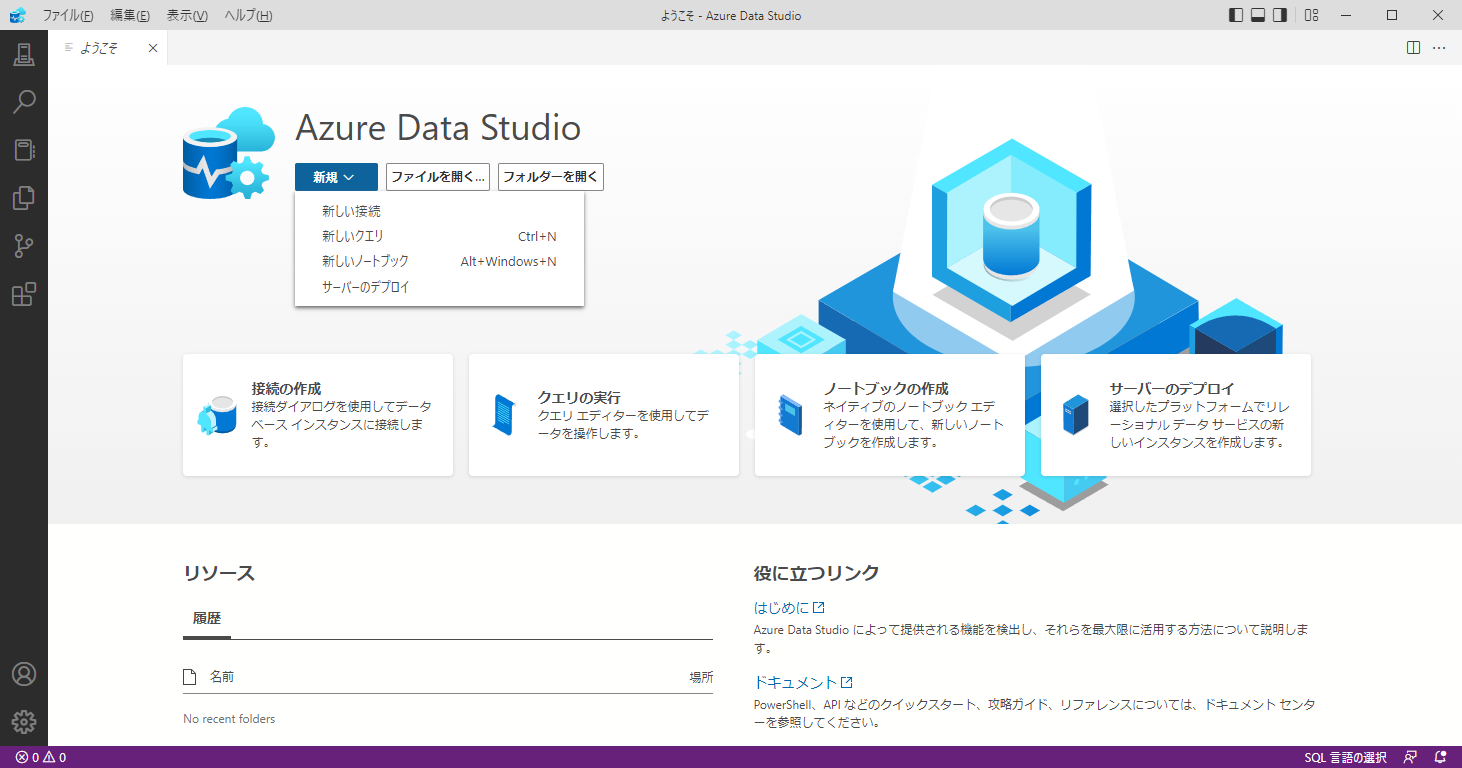The height and width of the screenshot is (768, 1462).
Task: Choose 新しい接続 from the dropdown menu
Action: (x=439, y=212)
